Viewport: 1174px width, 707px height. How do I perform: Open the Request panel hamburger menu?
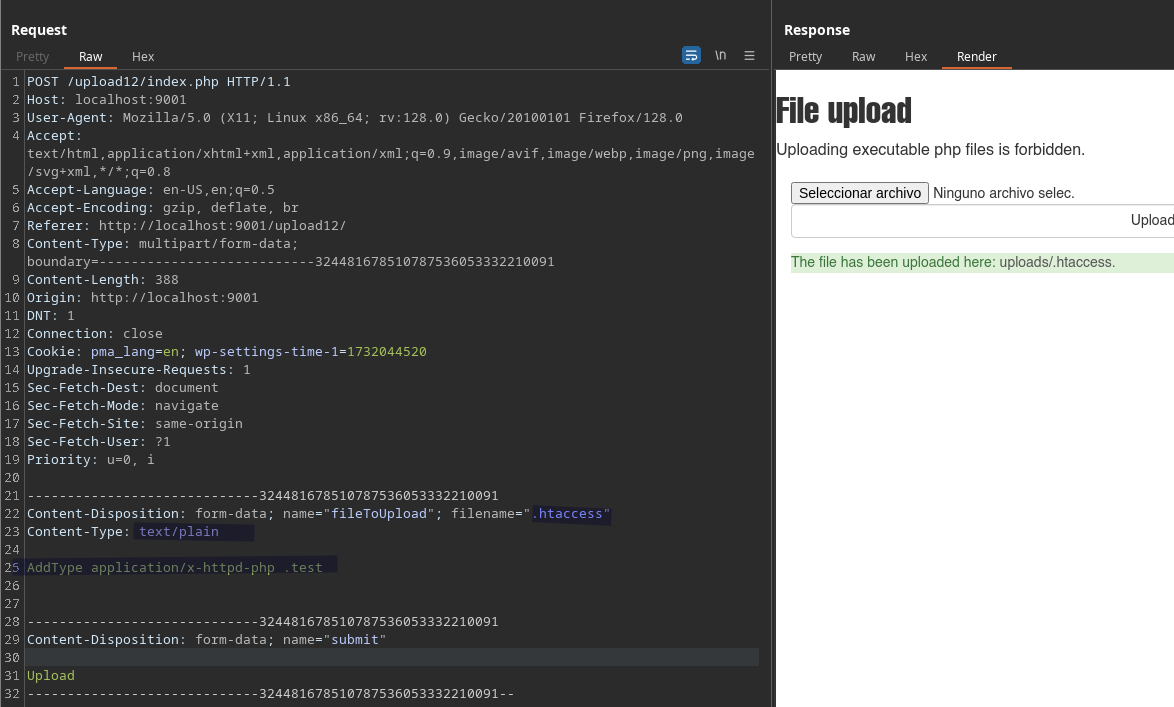[749, 55]
